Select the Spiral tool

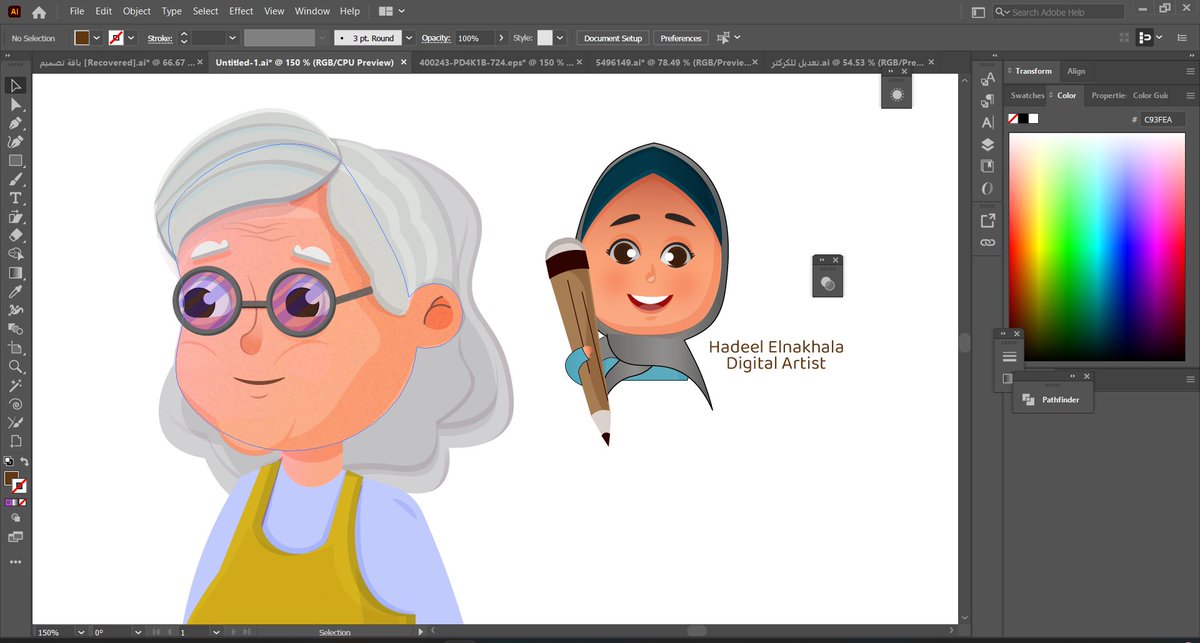coord(15,404)
